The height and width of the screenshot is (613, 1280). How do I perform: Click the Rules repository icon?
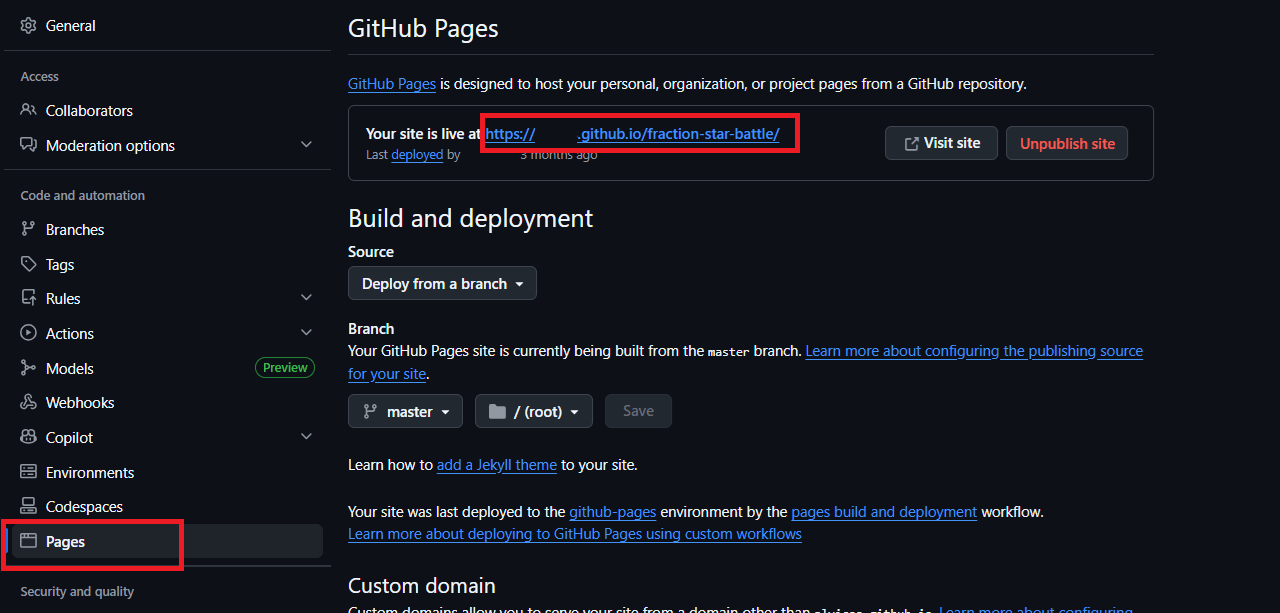coord(28,298)
